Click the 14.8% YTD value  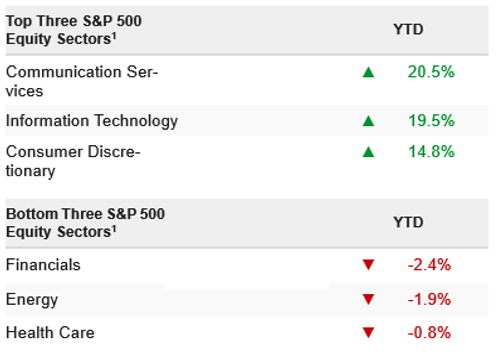click(x=431, y=152)
